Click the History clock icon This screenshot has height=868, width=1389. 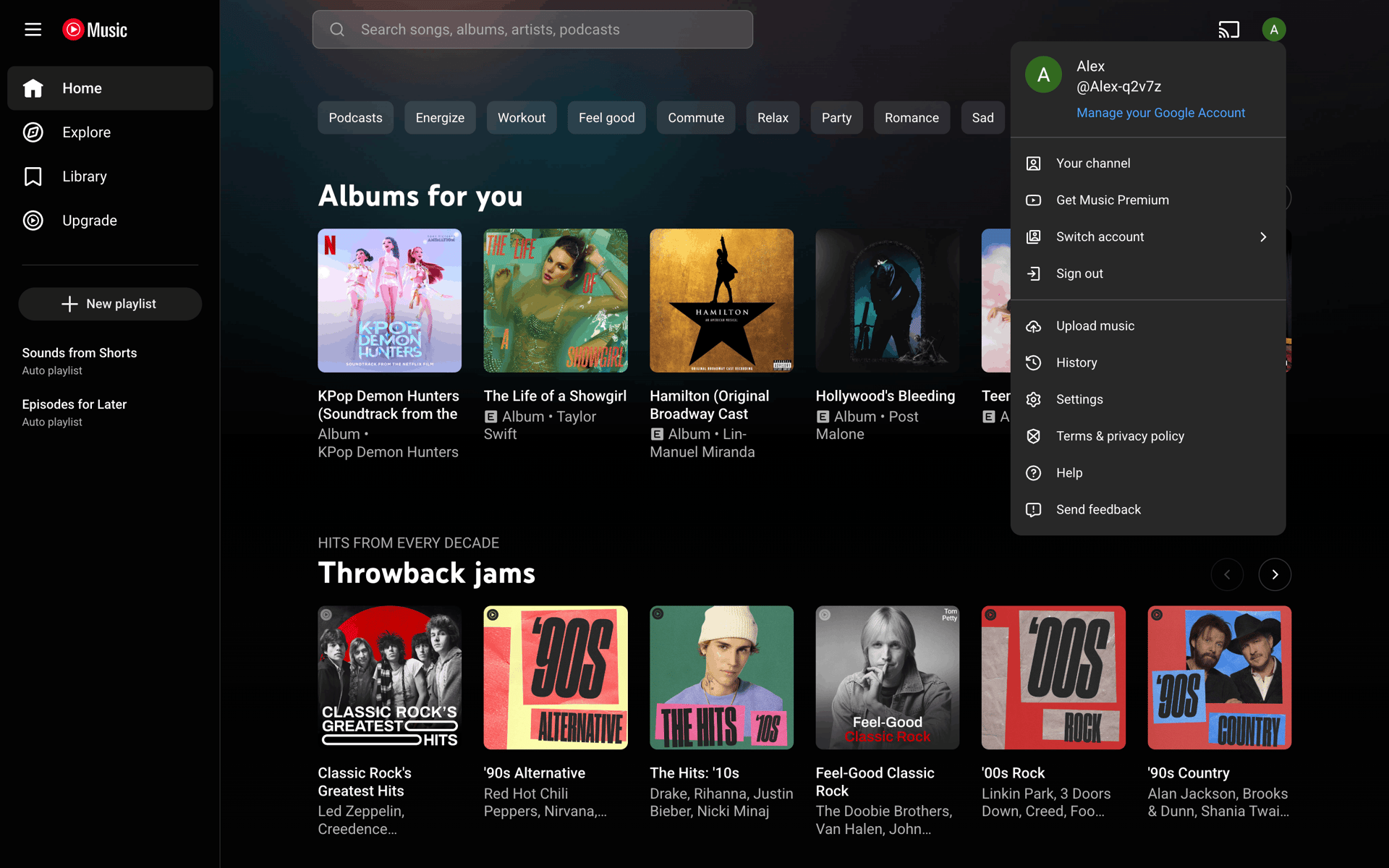[x=1033, y=363]
